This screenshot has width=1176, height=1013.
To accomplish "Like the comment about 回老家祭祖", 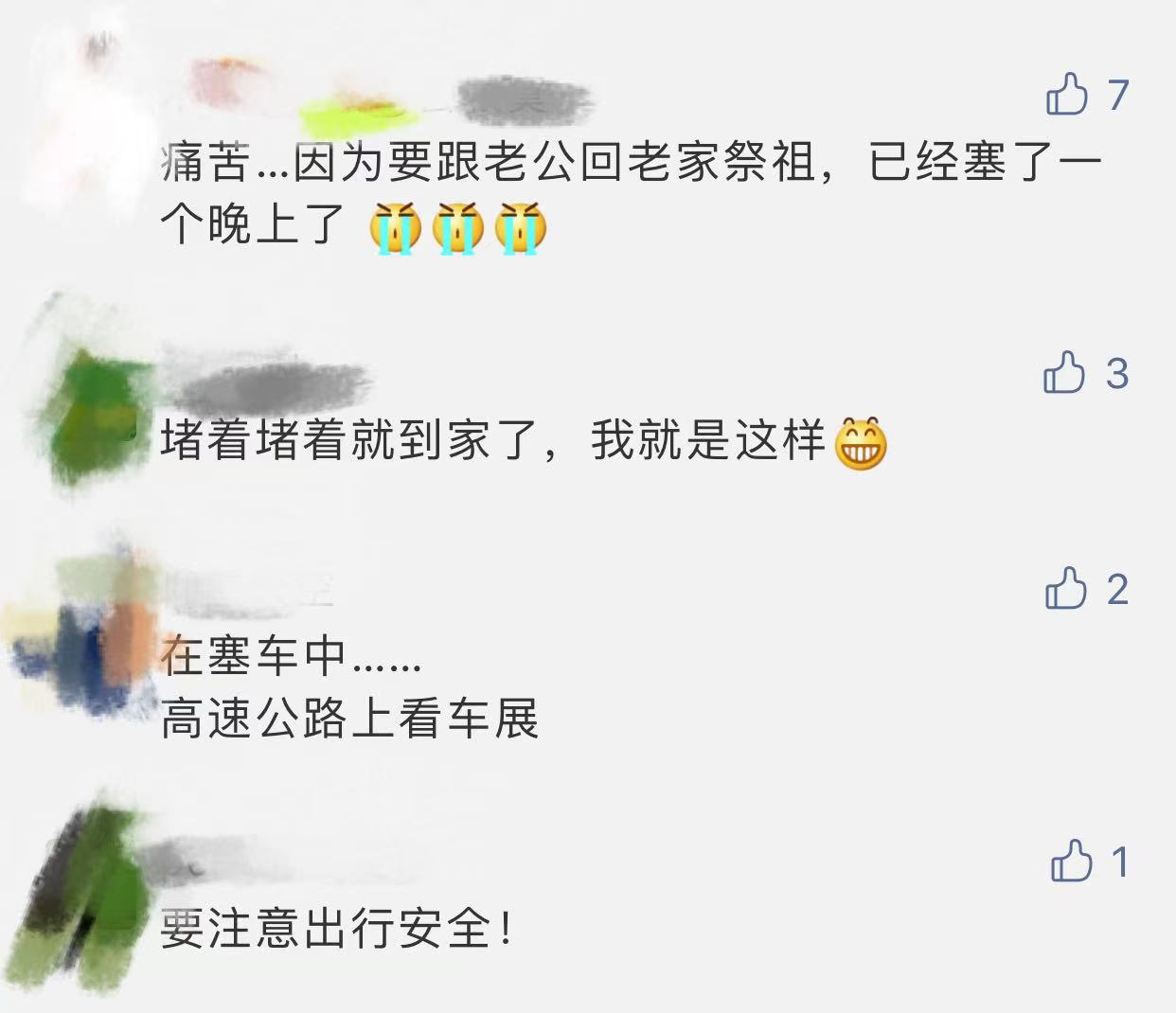I will click(1067, 94).
